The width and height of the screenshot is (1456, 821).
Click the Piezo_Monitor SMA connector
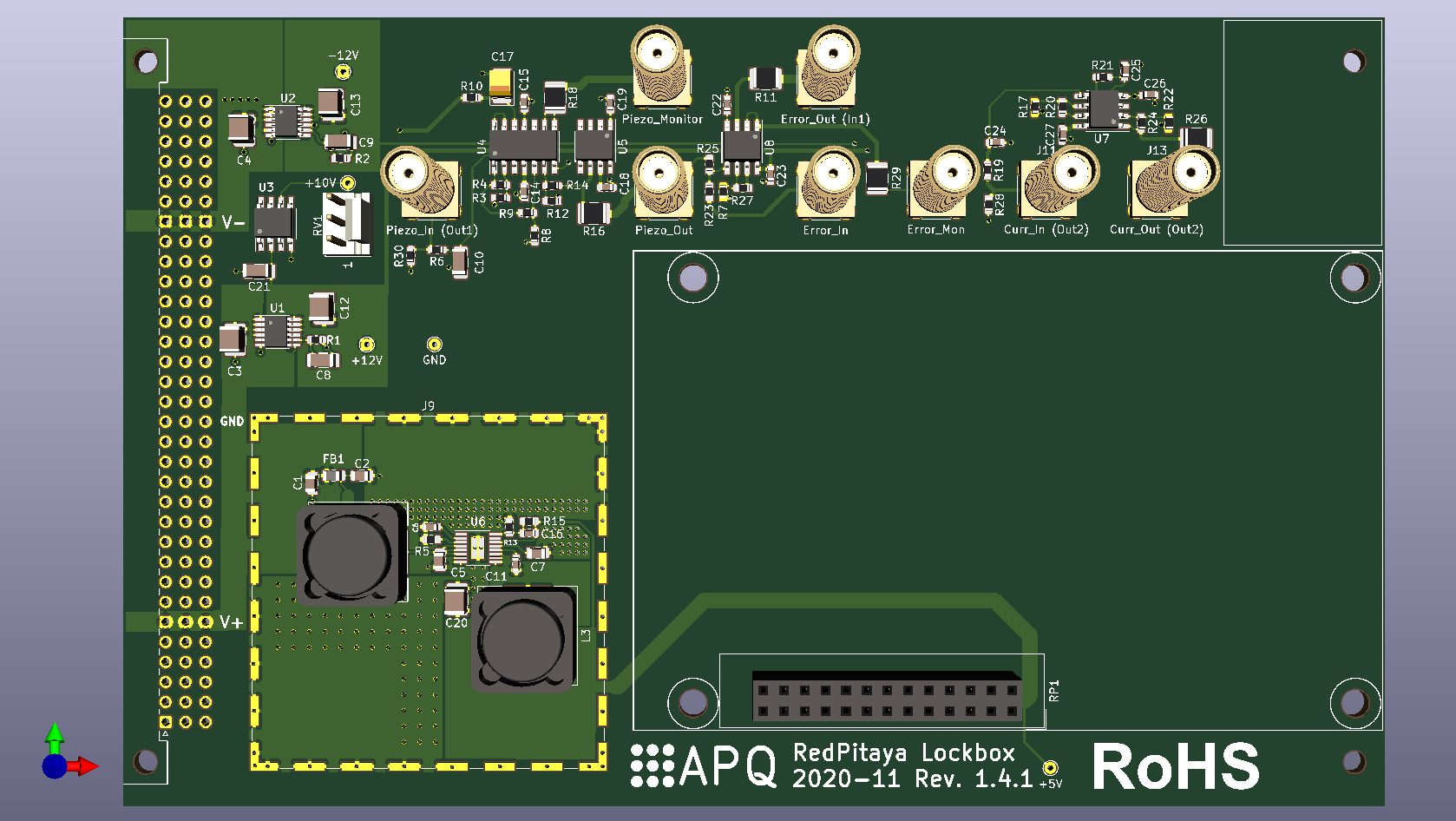(x=660, y=66)
